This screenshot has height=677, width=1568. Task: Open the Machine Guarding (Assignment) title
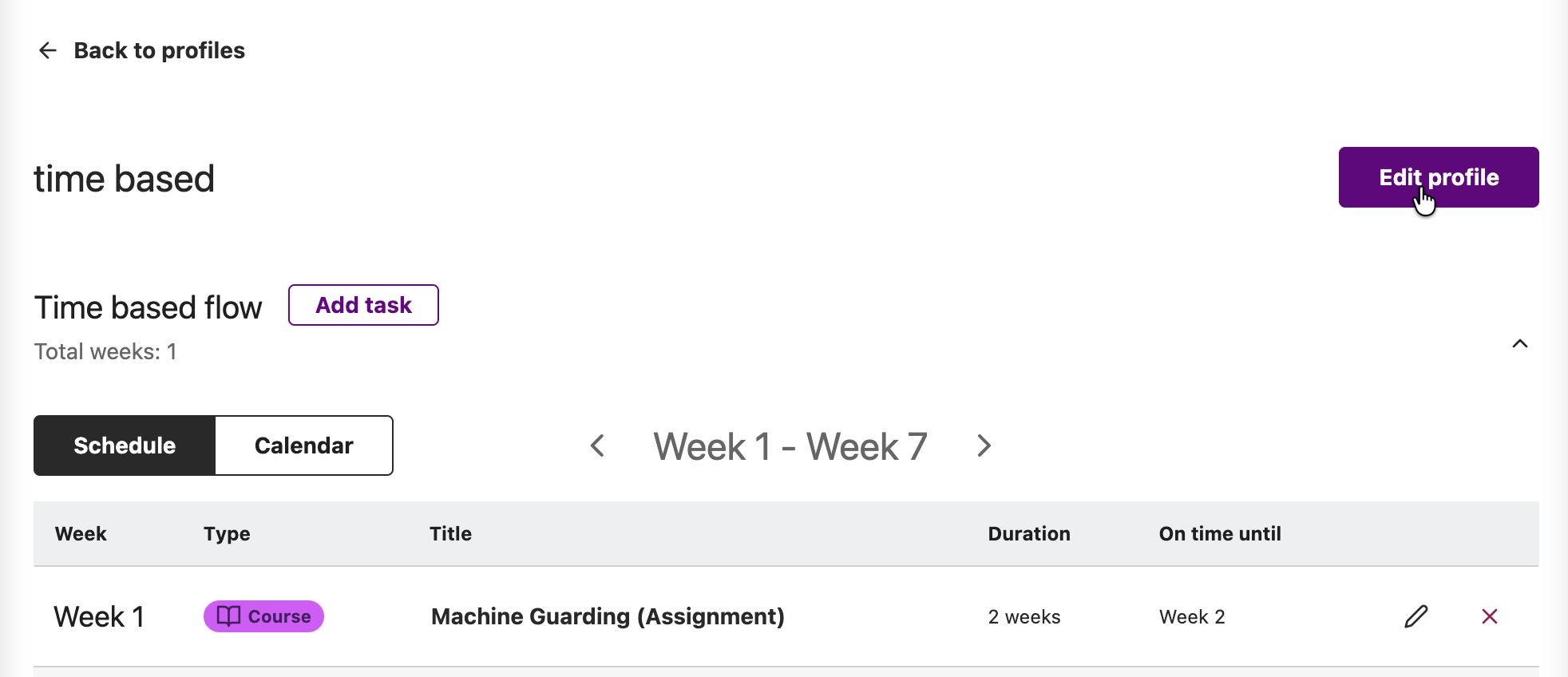click(608, 616)
